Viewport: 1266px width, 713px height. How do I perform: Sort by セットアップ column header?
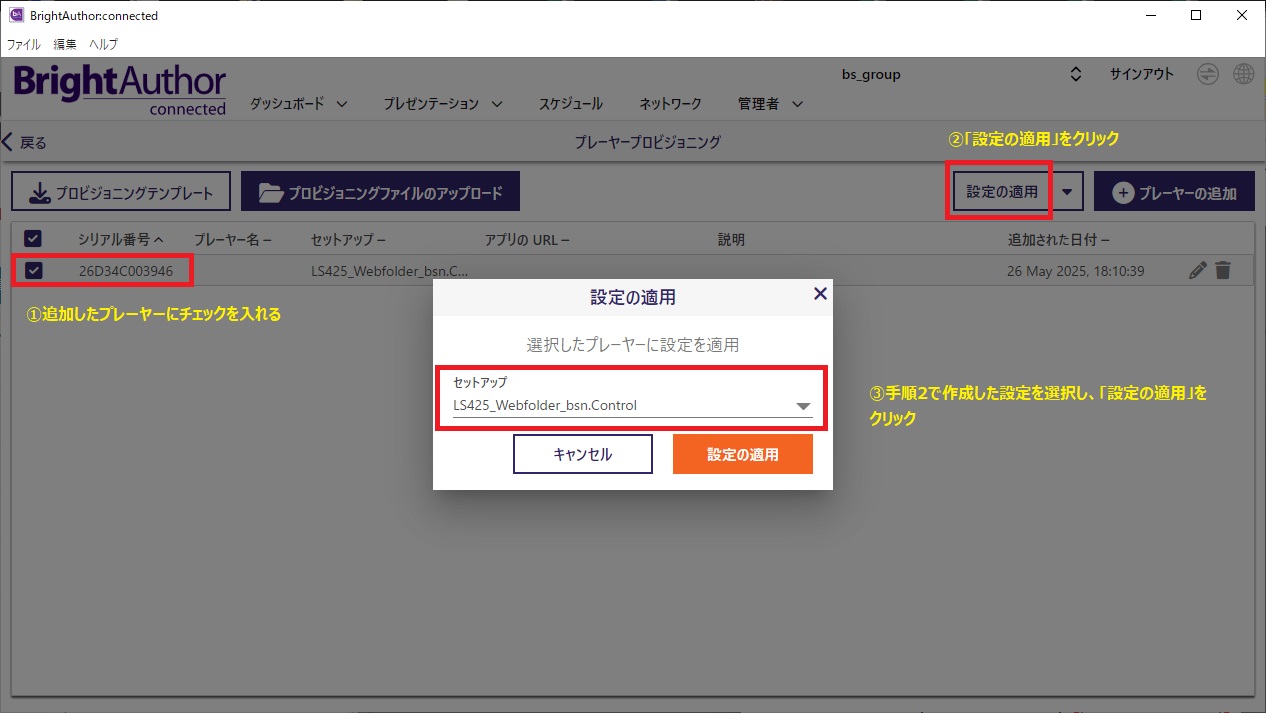(x=348, y=240)
